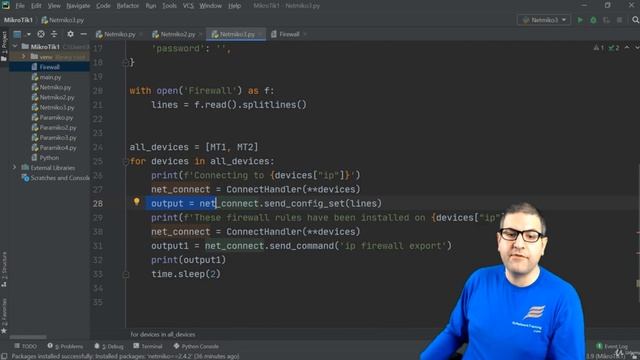The height and width of the screenshot is (360, 640).
Task: Select main.py in project tree
Action: point(50,77)
